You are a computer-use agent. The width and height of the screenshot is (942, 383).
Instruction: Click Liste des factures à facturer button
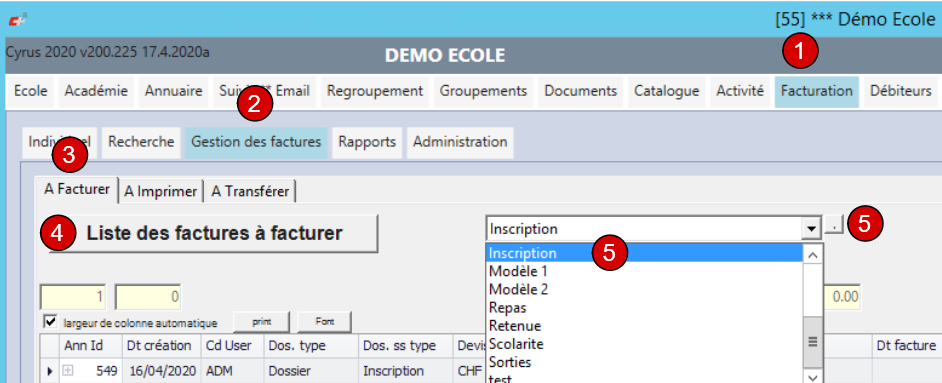coord(214,233)
